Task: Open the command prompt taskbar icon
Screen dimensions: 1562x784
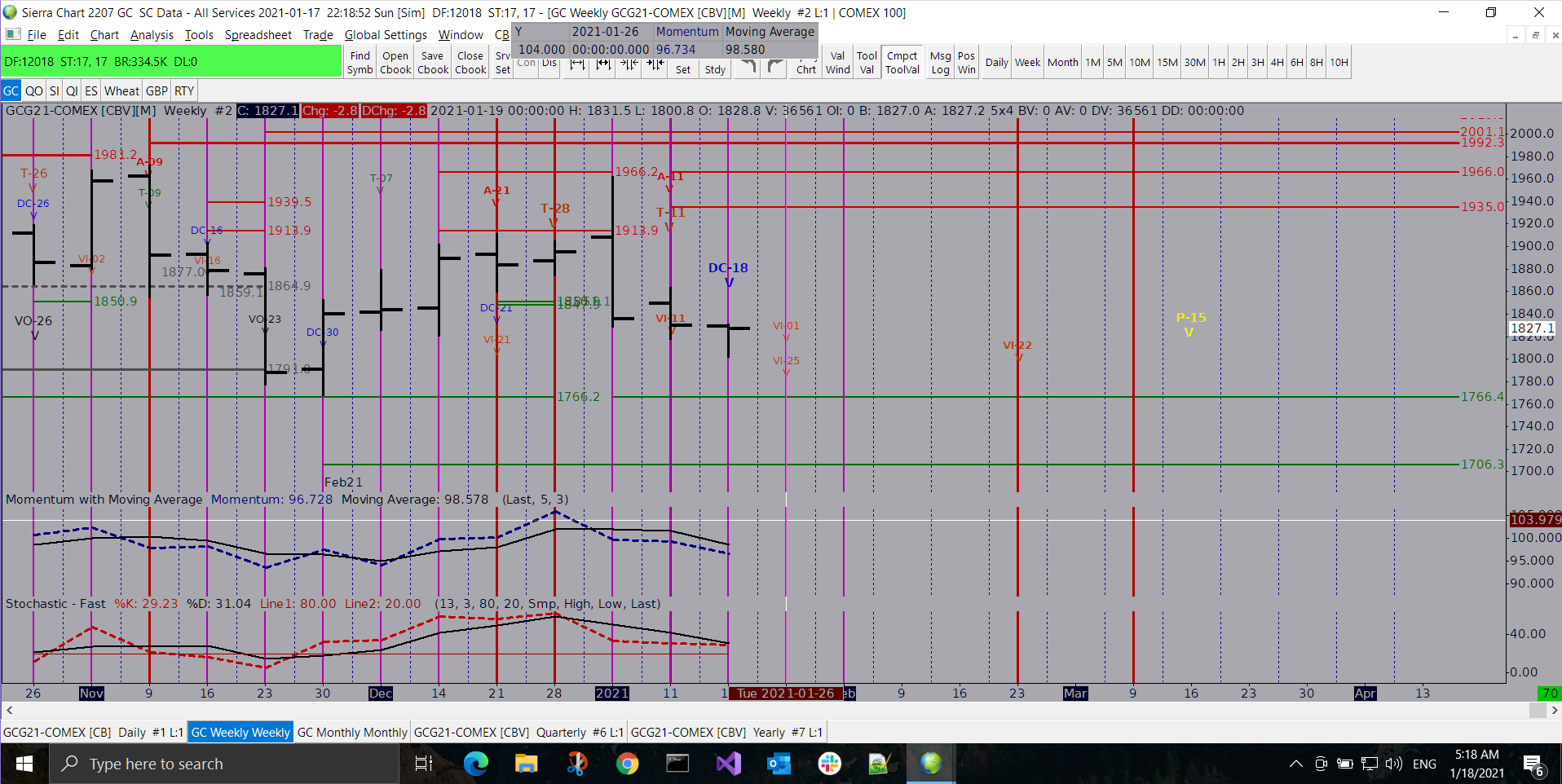Action: click(677, 764)
